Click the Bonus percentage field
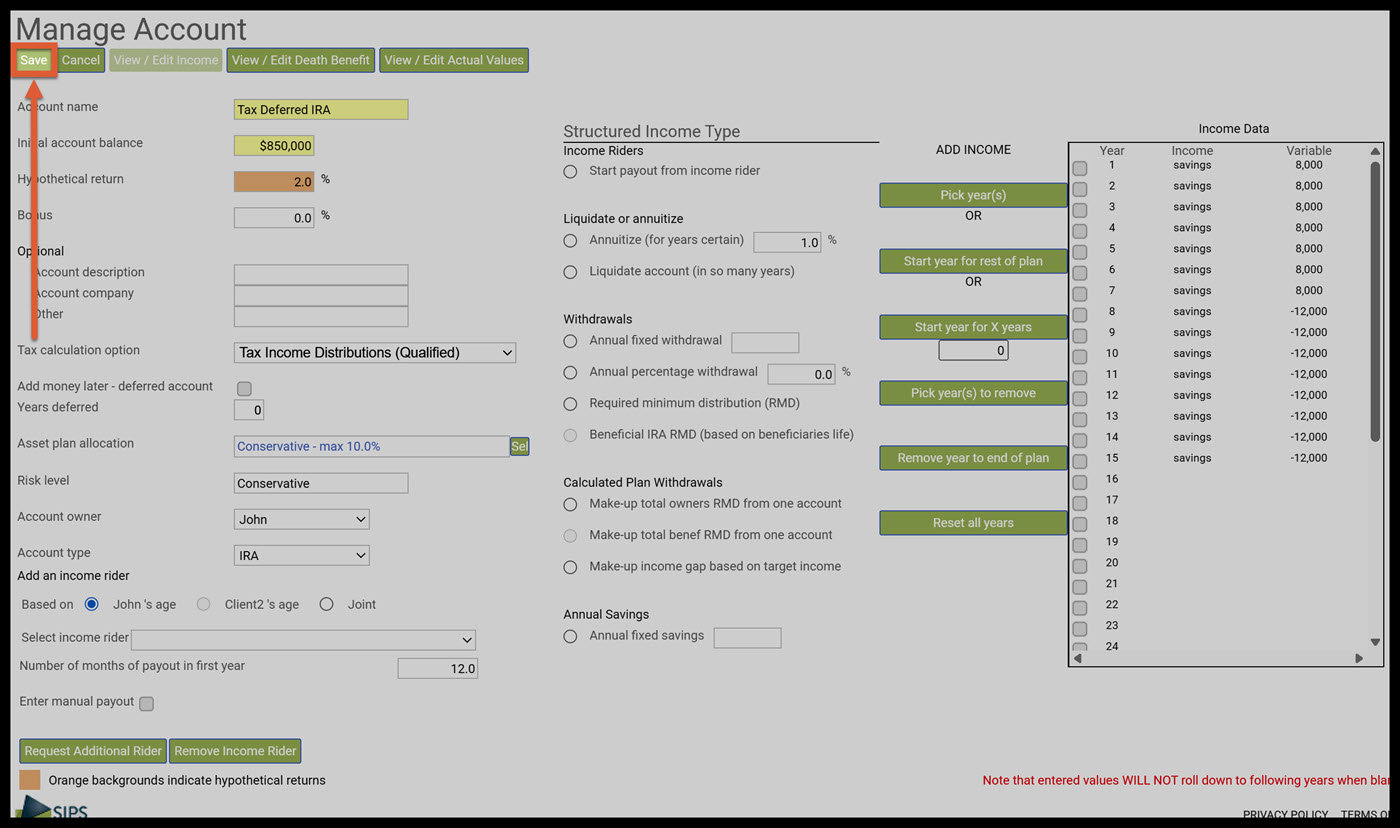Screen dimensions: 1400x828 click(274, 217)
